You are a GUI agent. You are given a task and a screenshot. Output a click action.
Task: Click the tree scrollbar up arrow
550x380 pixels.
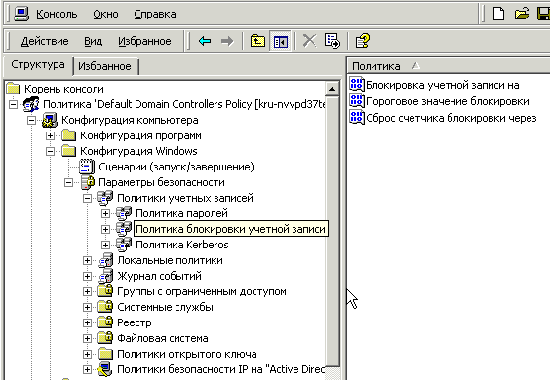click(x=332, y=89)
